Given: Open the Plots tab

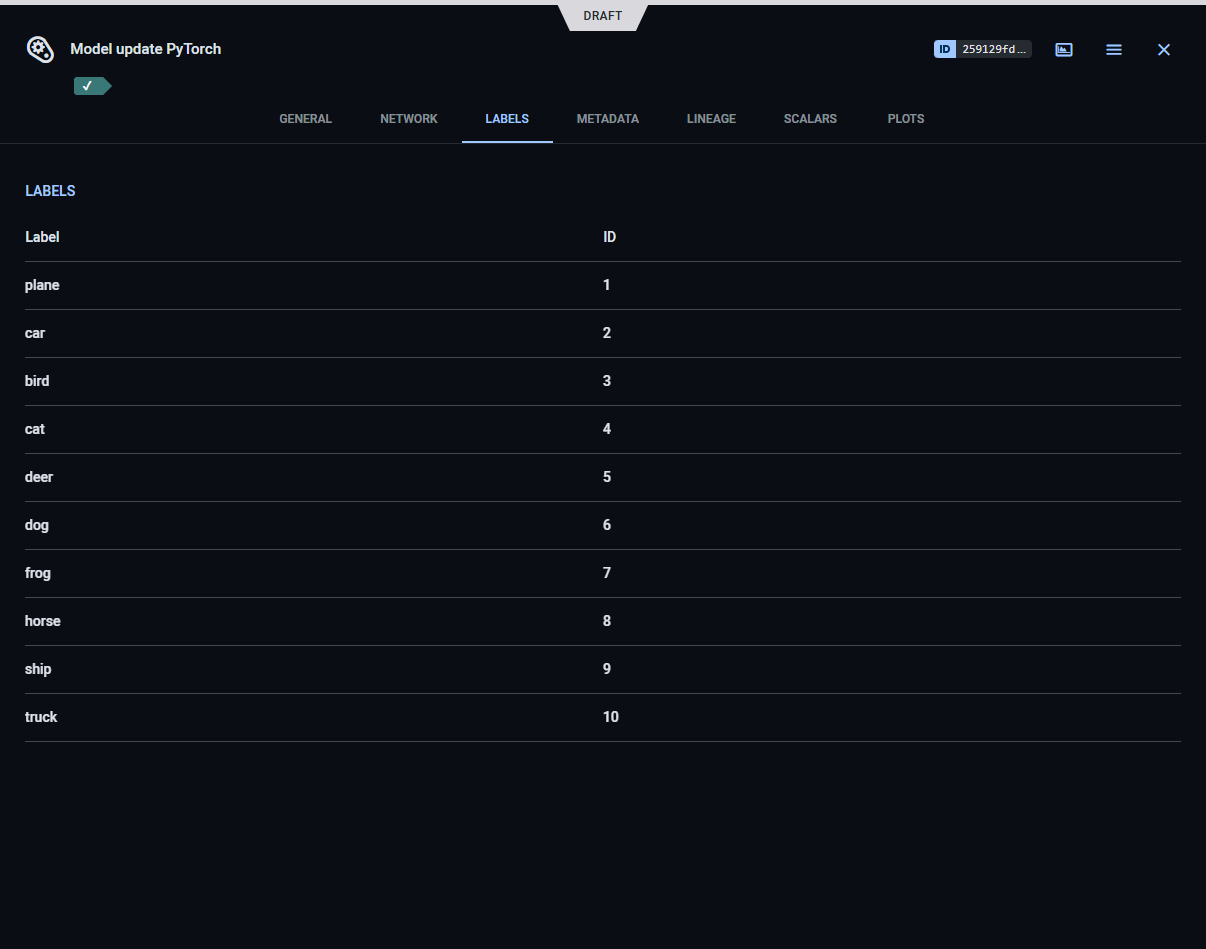Looking at the screenshot, I should pos(906,119).
